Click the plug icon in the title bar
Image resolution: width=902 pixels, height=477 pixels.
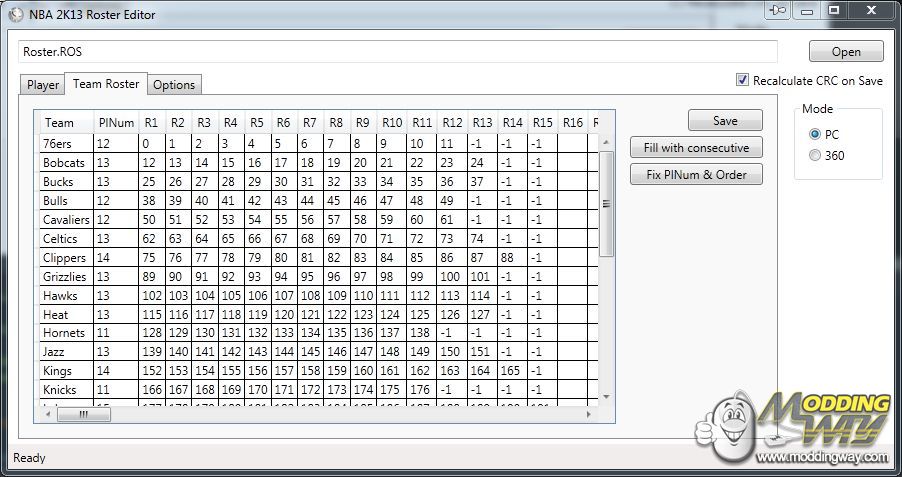pyautogui.click(x=777, y=10)
